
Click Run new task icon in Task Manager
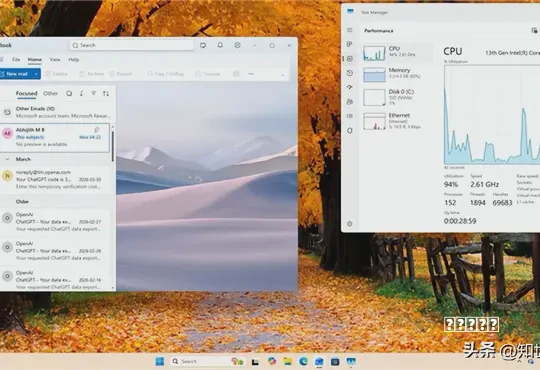click(534, 31)
